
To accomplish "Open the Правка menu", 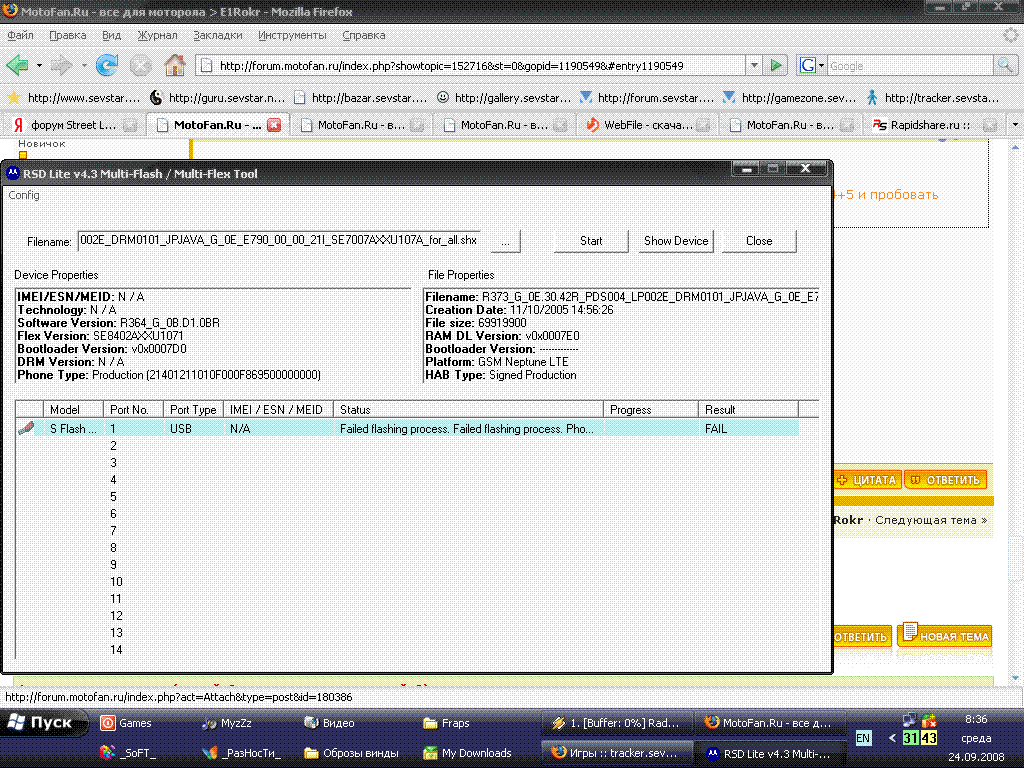I will point(67,35).
